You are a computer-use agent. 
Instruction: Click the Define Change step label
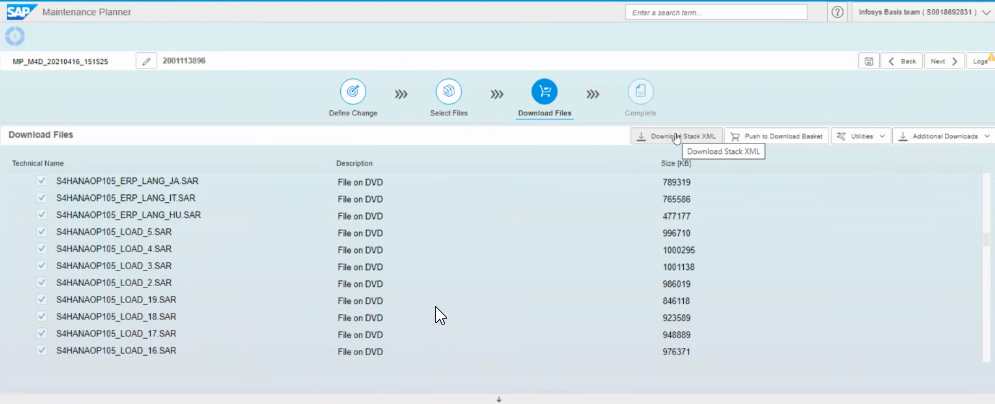tap(353, 113)
